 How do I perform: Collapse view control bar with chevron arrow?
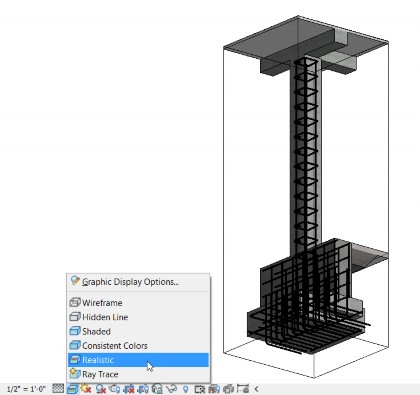tap(257, 389)
